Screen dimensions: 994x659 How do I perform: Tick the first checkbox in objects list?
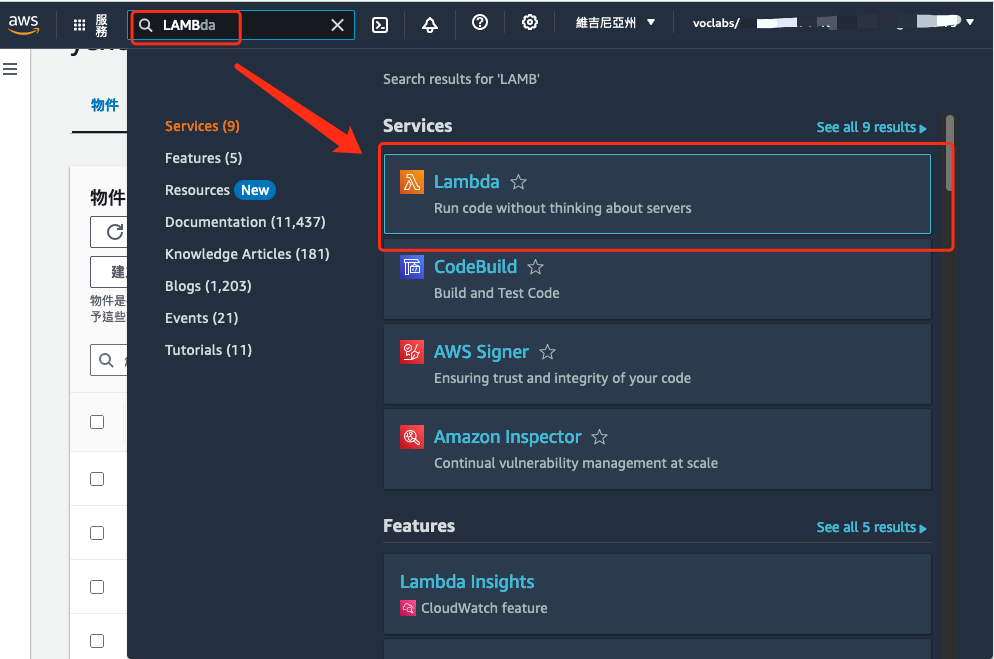[97, 422]
